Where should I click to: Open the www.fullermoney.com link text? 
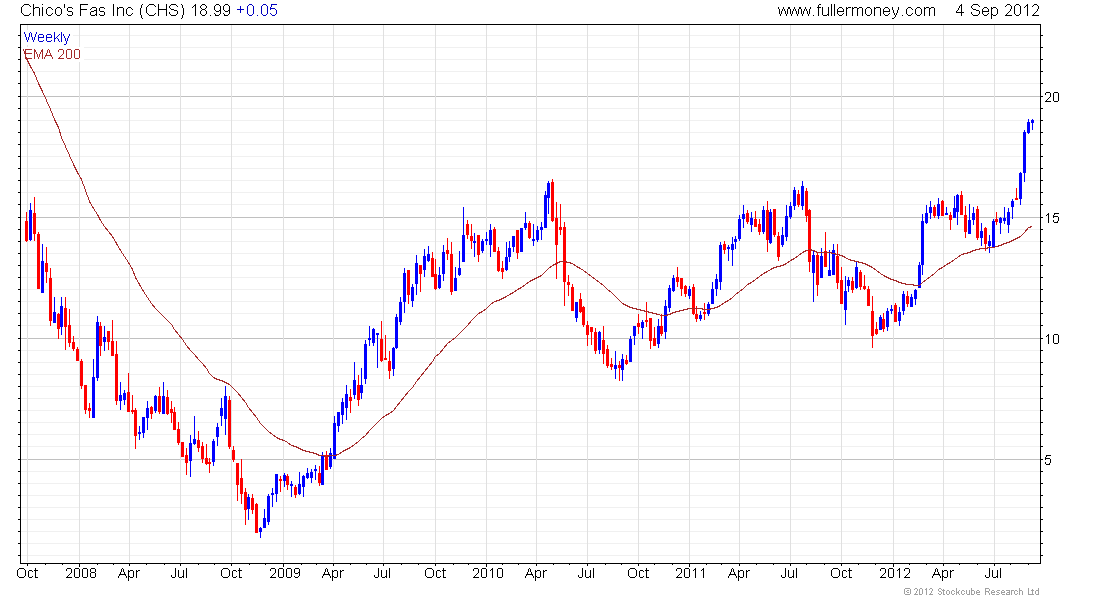coord(856,11)
